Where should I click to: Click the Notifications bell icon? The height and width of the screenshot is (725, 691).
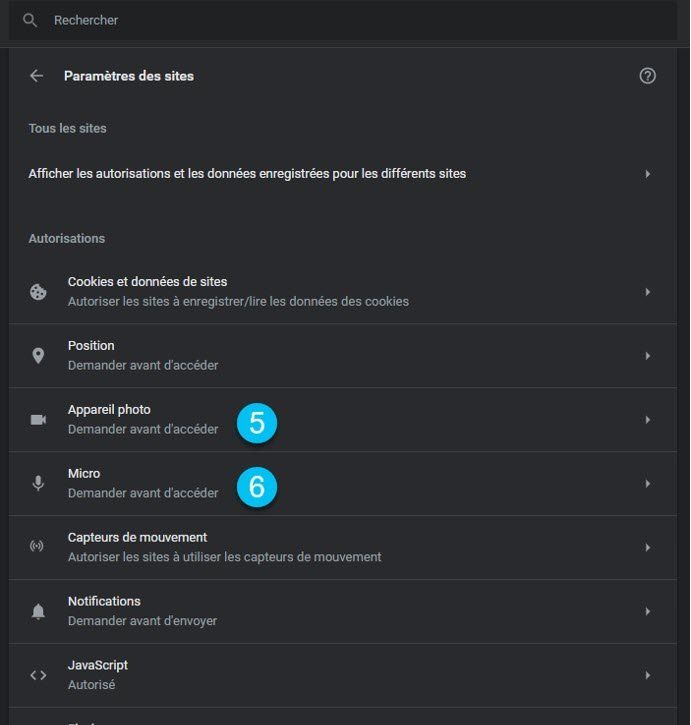[38, 611]
